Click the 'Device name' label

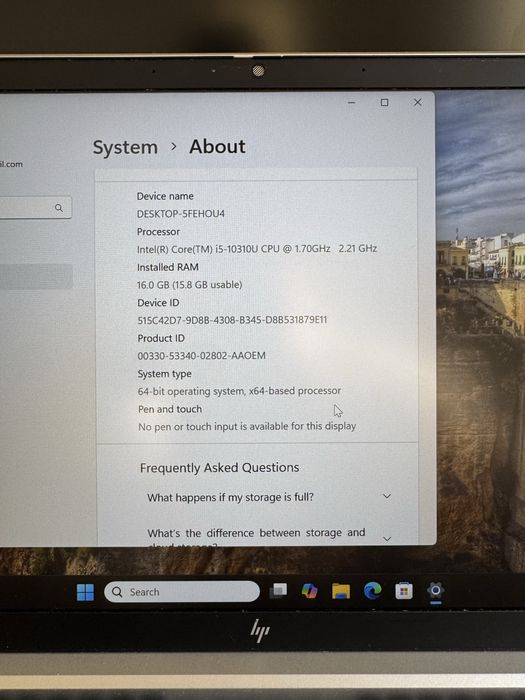coord(165,196)
